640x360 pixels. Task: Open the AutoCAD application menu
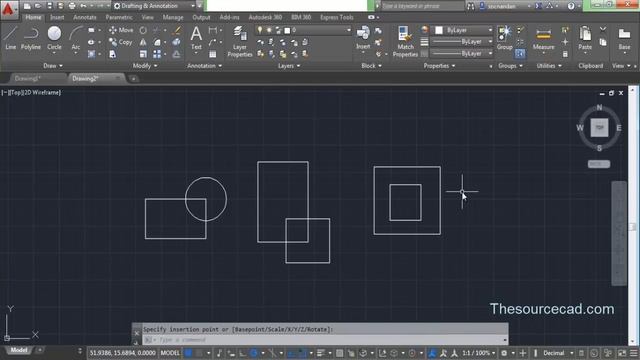pyautogui.click(x=9, y=9)
